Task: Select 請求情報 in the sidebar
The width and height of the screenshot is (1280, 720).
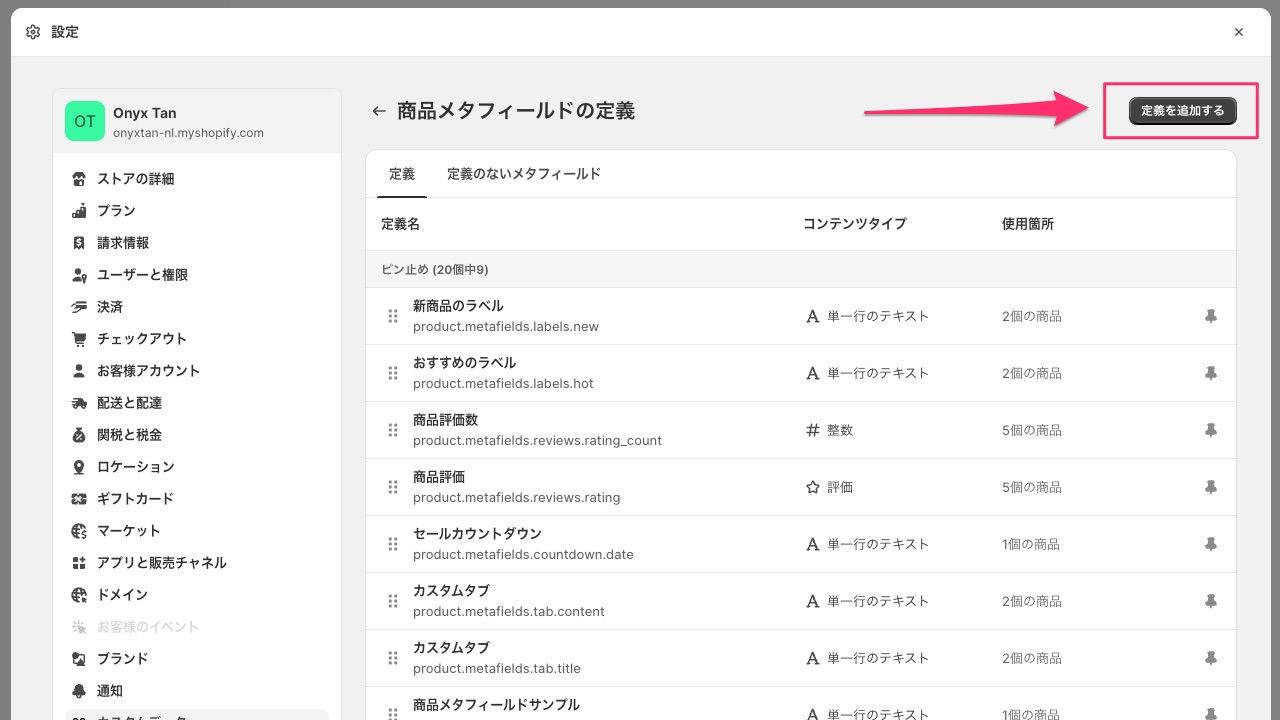Action: pos(123,243)
